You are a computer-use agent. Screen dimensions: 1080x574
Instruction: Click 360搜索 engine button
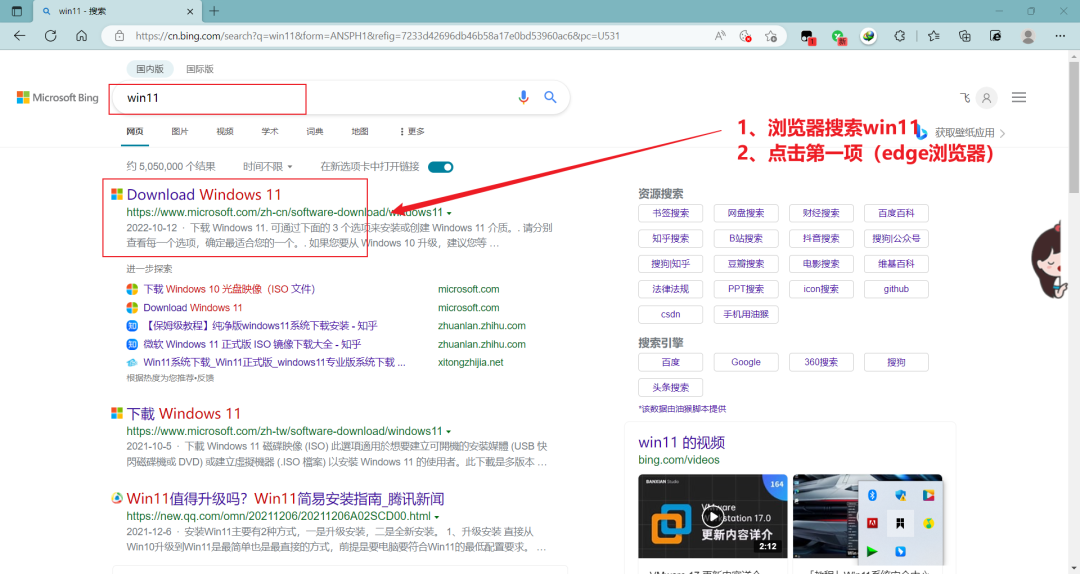pos(821,362)
